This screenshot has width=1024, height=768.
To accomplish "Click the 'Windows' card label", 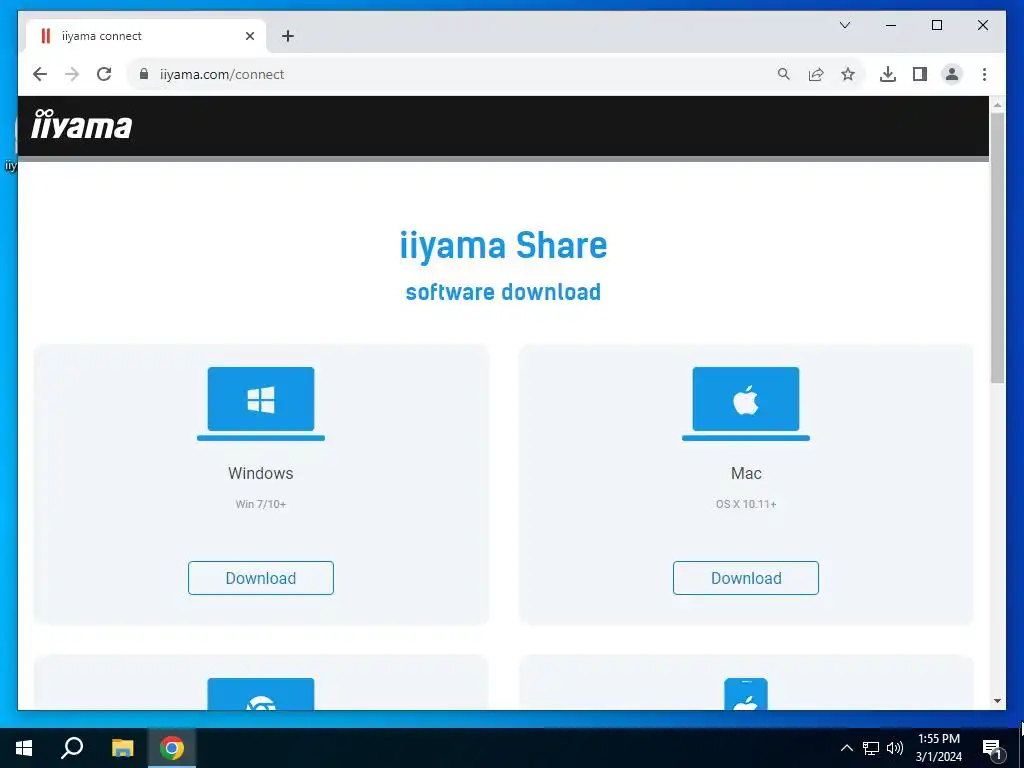I will point(261,473).
